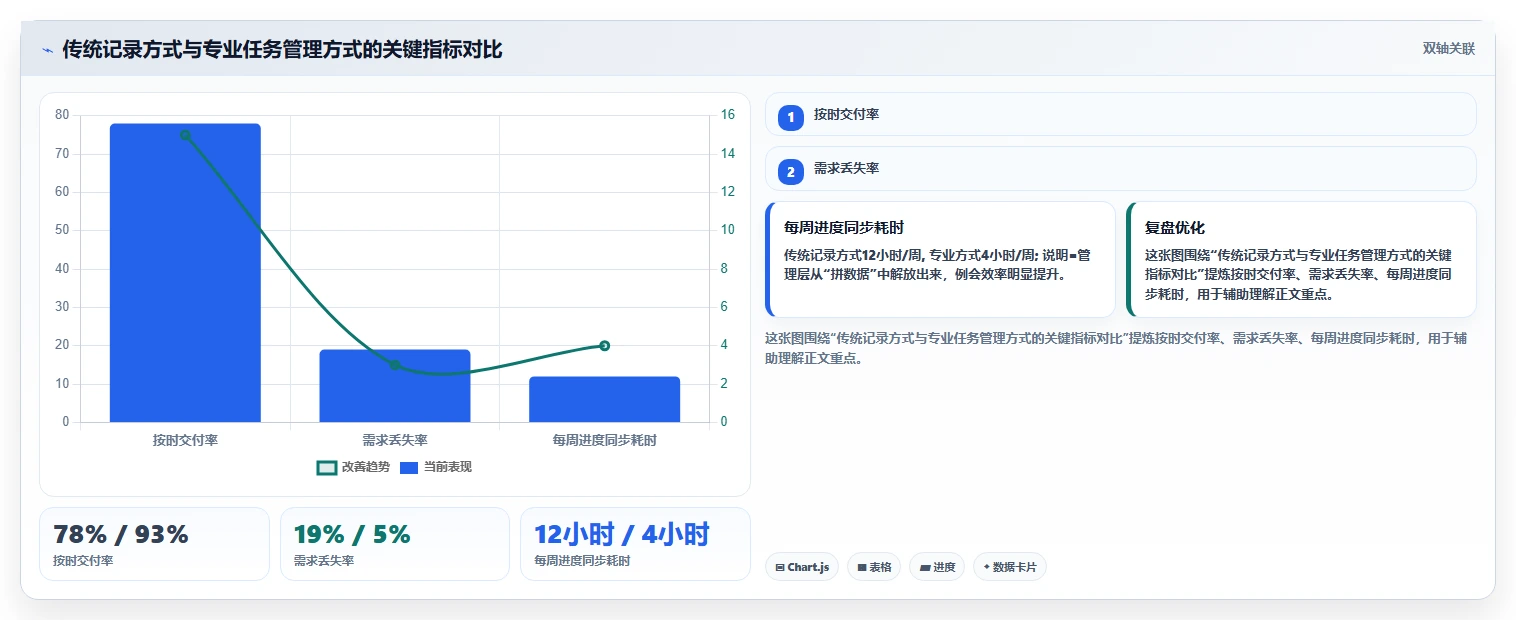Open the 每周进度同步耗时 info card
This screenshot has height=620, width=1516.
(x=940, y=259)
